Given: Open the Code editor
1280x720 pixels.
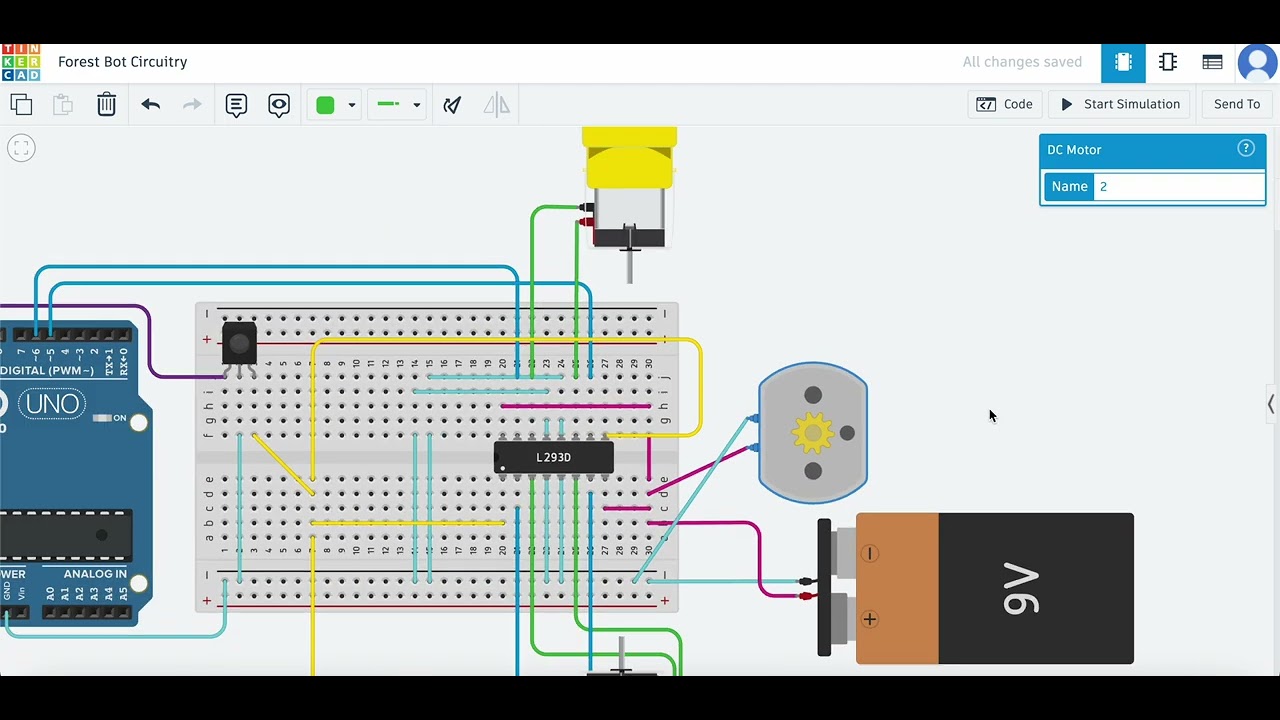Looking at the screenshot, I should tap(1005, 104).
